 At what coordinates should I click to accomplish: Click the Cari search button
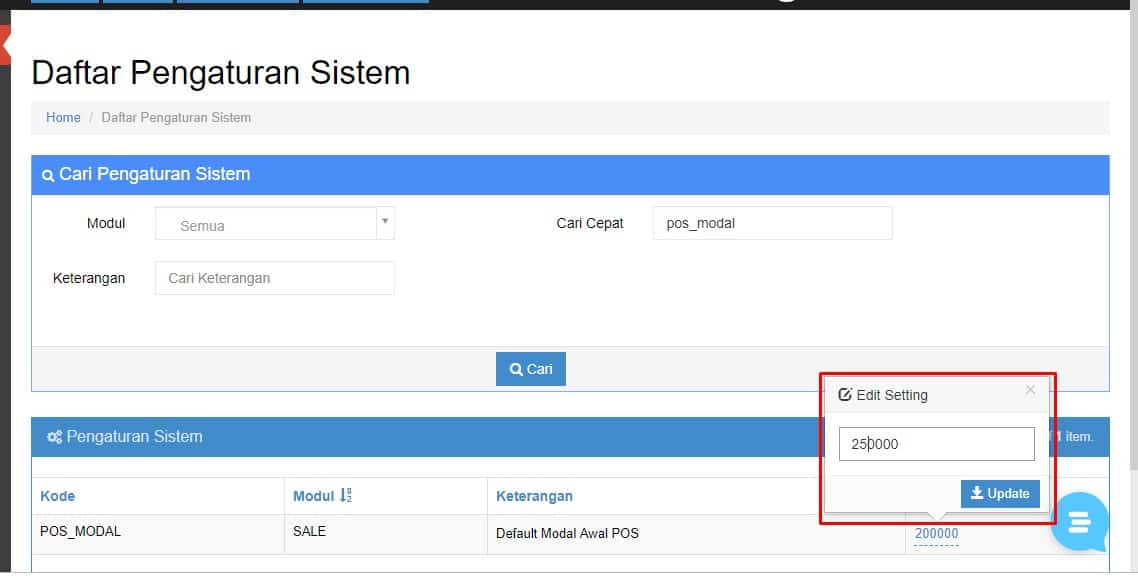pos(531,369)
